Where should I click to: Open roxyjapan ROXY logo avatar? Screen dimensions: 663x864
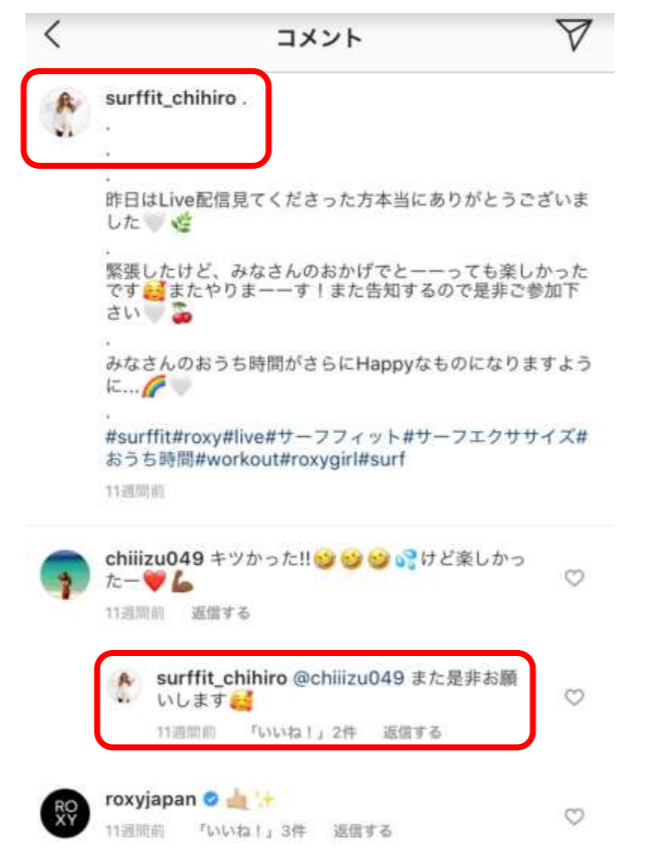tap(65, 813)
